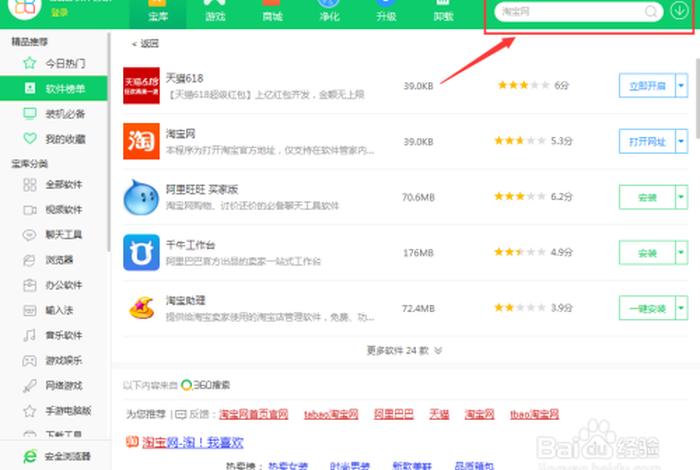Click the 游戏娱乐 gamepad icon

pos(29,360)
